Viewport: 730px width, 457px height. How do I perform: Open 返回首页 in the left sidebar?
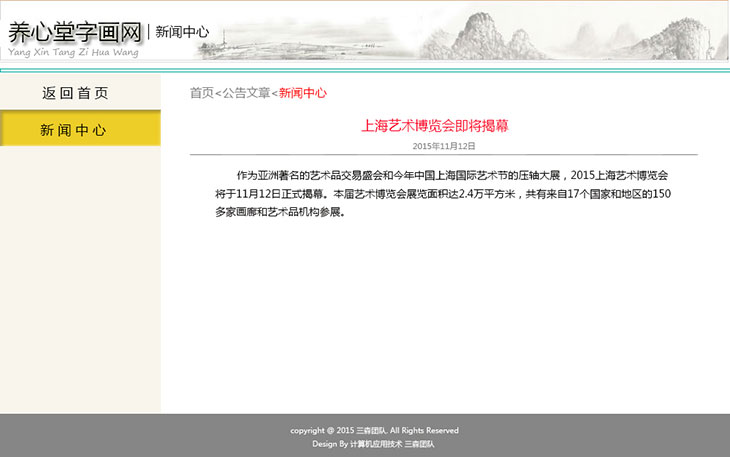[x=76, y=93]
